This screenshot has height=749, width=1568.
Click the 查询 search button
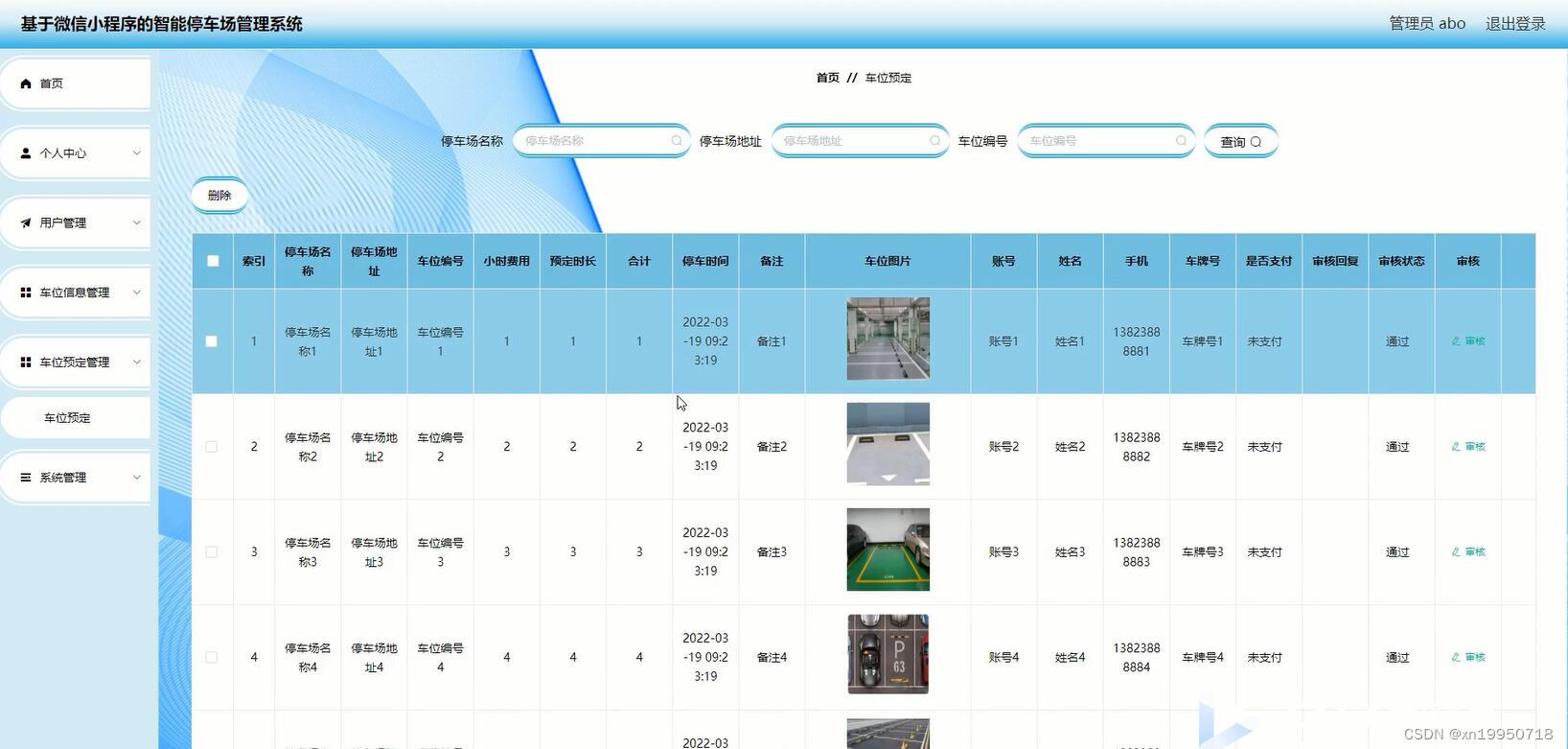[1240, 141]
